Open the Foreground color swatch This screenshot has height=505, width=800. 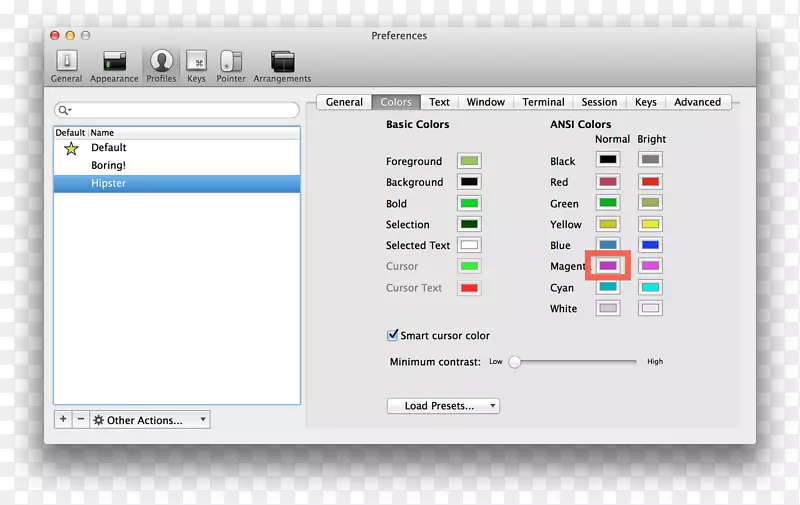pos(469,161)
